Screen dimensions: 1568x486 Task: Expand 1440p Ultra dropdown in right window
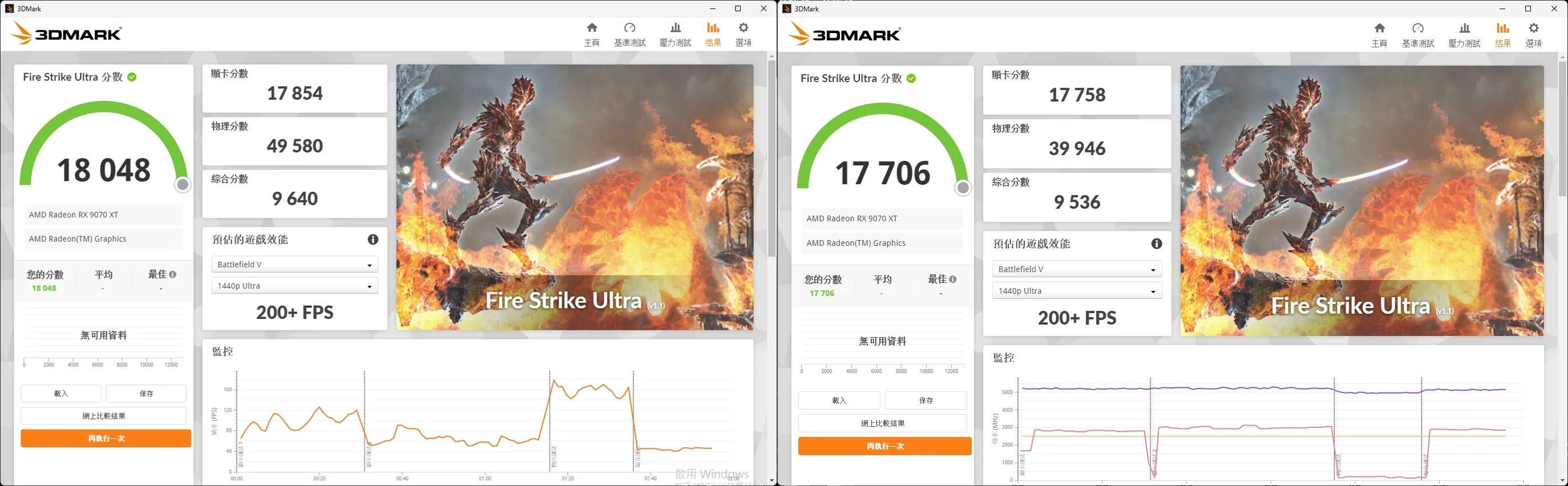1076,291
